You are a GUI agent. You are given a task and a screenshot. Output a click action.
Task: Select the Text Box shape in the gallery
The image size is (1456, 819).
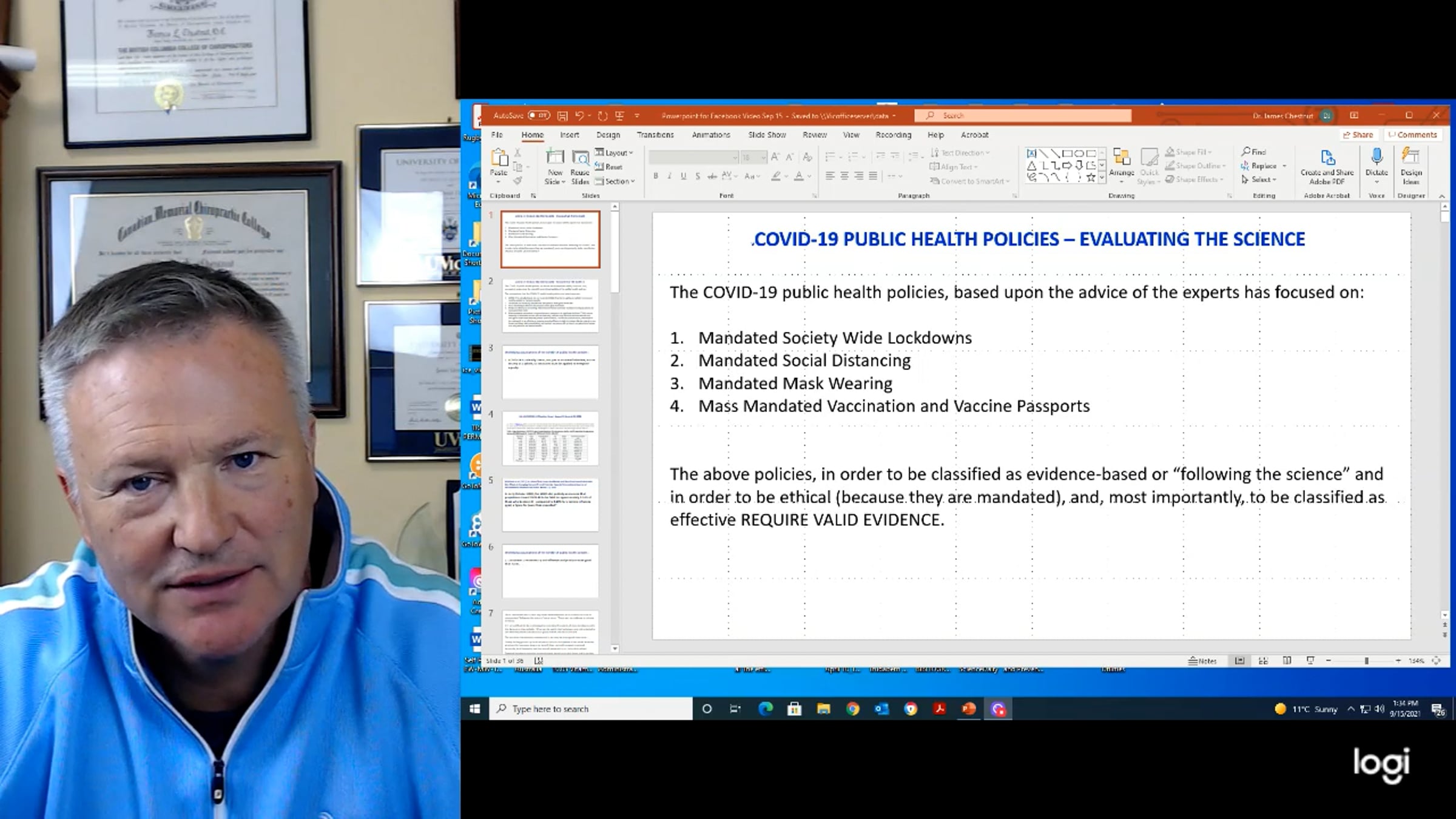tap(1031, 153)
